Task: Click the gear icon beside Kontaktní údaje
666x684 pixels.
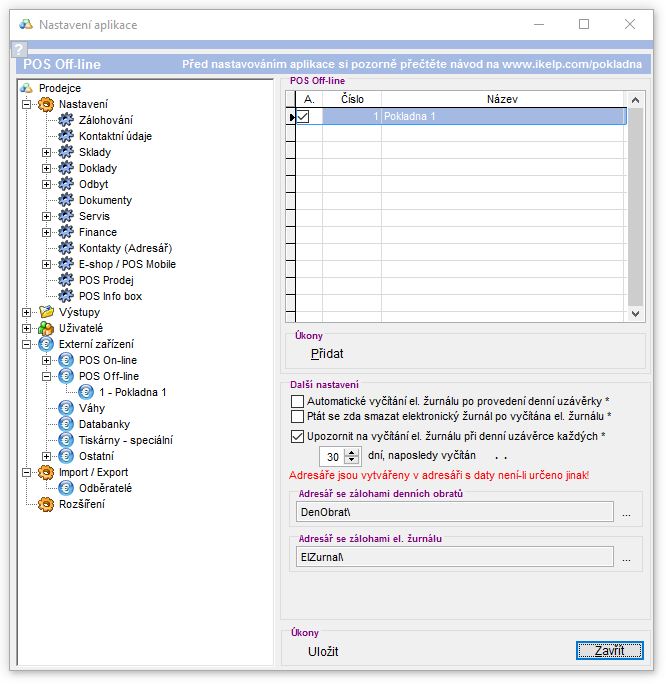Action: [66, 136]
